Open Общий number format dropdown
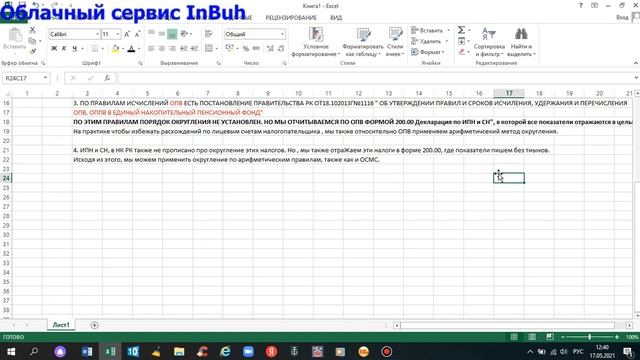 [x=282, y=34]
